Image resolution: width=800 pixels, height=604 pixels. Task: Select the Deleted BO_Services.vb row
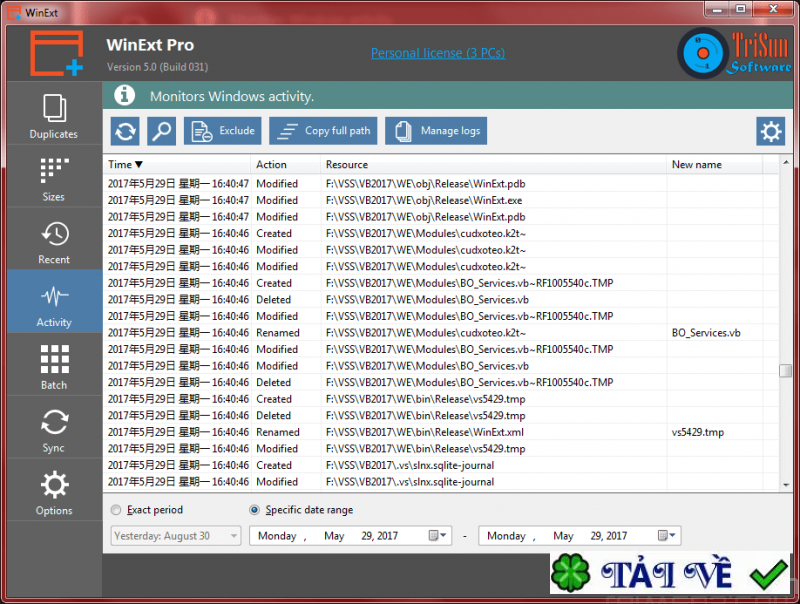441,299
